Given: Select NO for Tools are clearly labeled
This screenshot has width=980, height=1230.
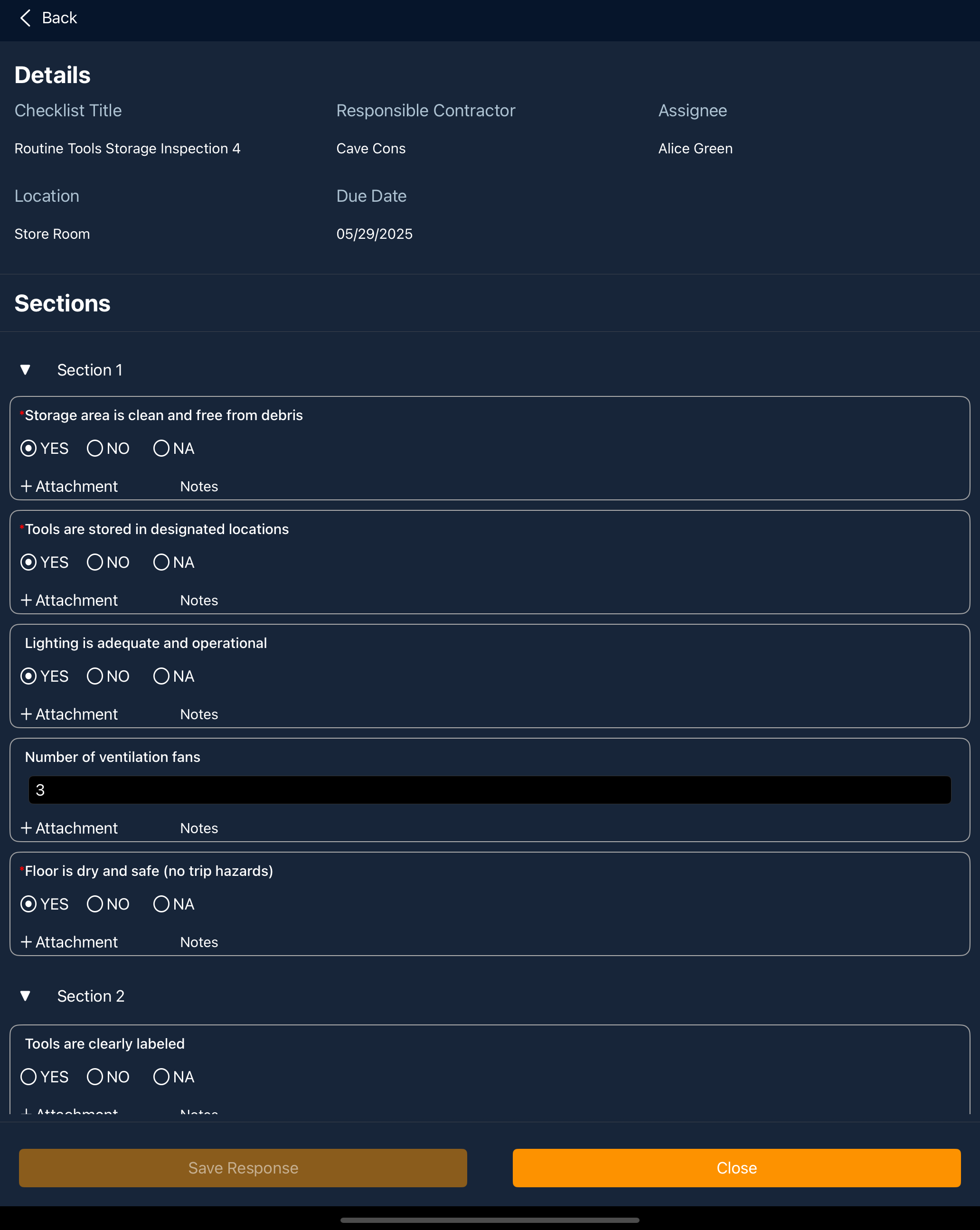Looking at the screenshot, I should [95, 1077].
